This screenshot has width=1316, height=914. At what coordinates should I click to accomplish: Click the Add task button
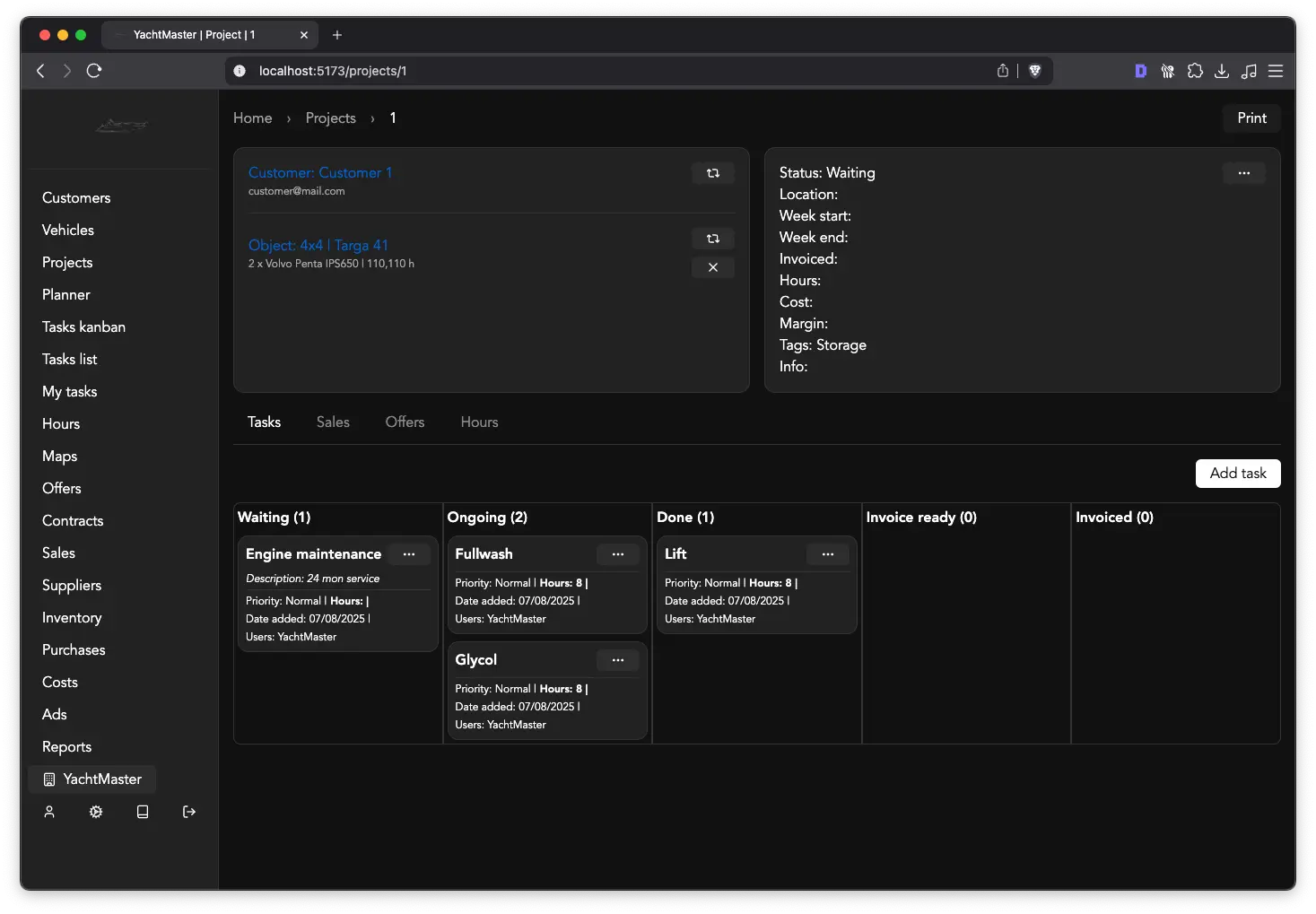click(1238, 474)
